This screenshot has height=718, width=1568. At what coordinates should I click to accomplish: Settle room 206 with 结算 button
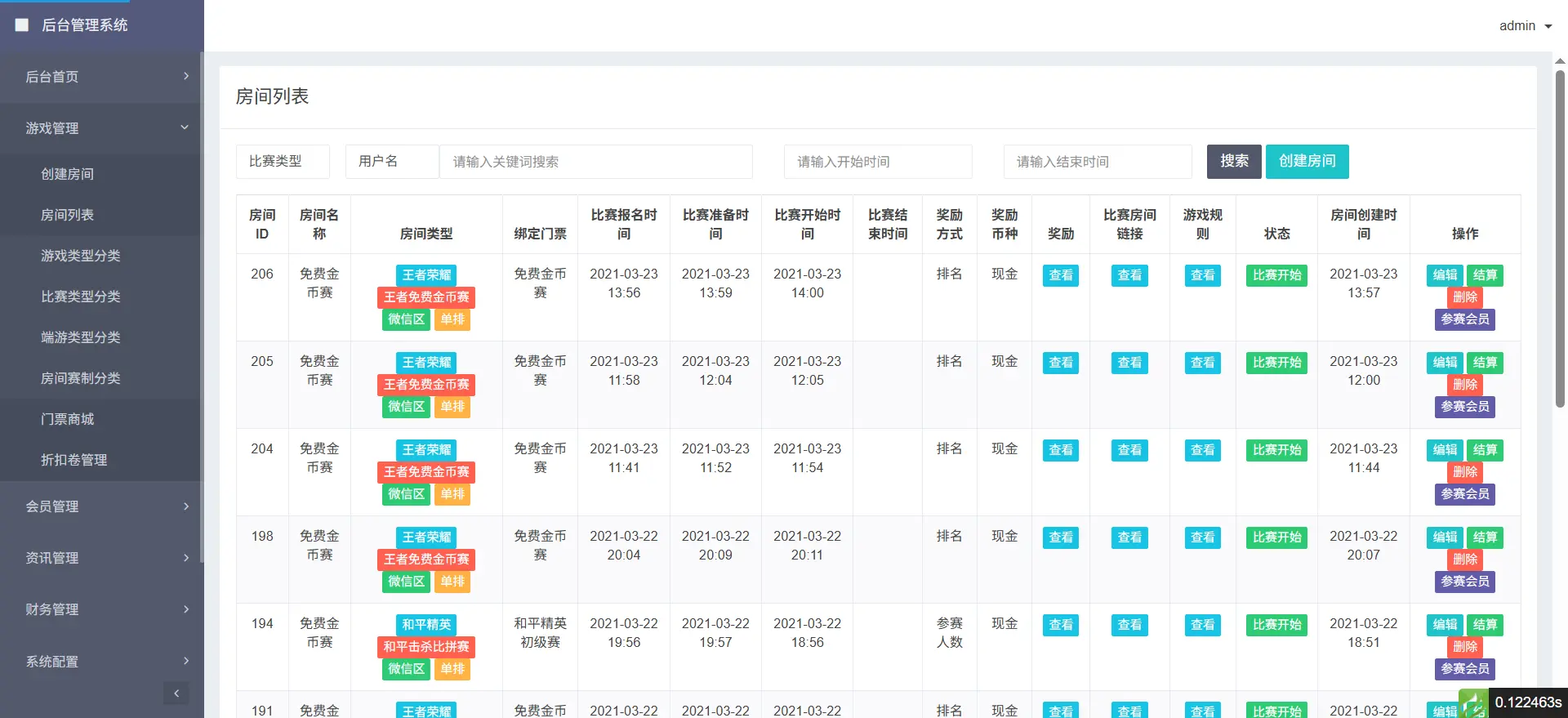(x=1485, y=275)
